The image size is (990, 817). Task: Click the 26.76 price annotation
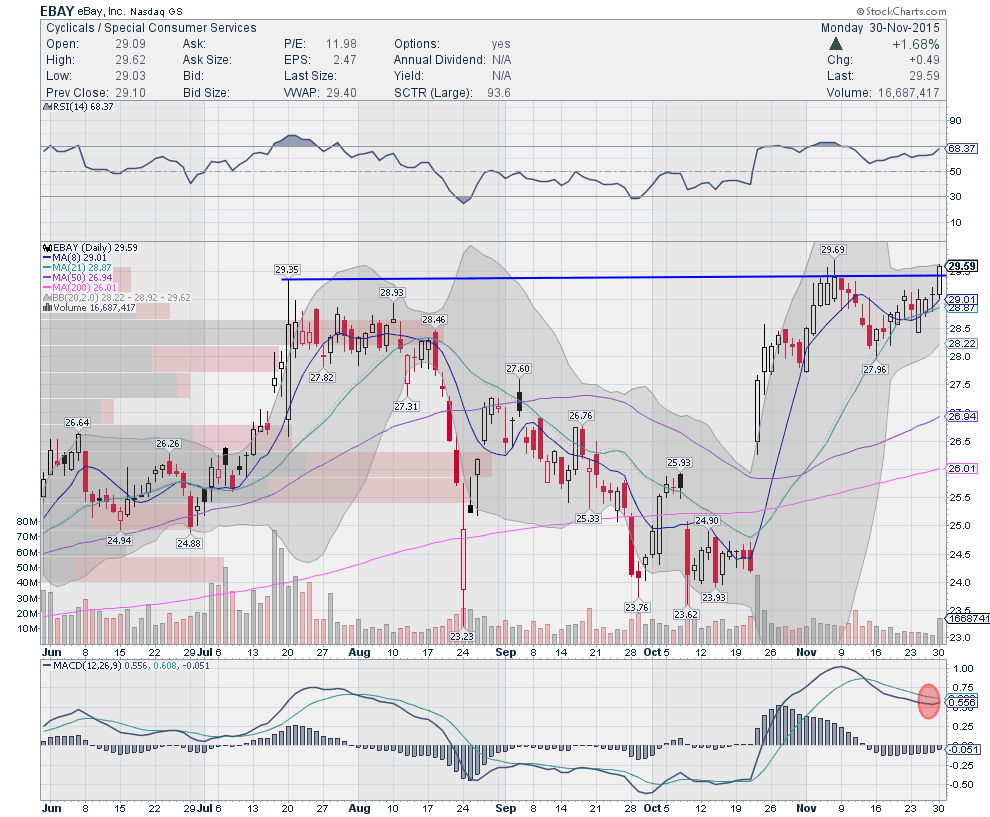pos(580,415)
